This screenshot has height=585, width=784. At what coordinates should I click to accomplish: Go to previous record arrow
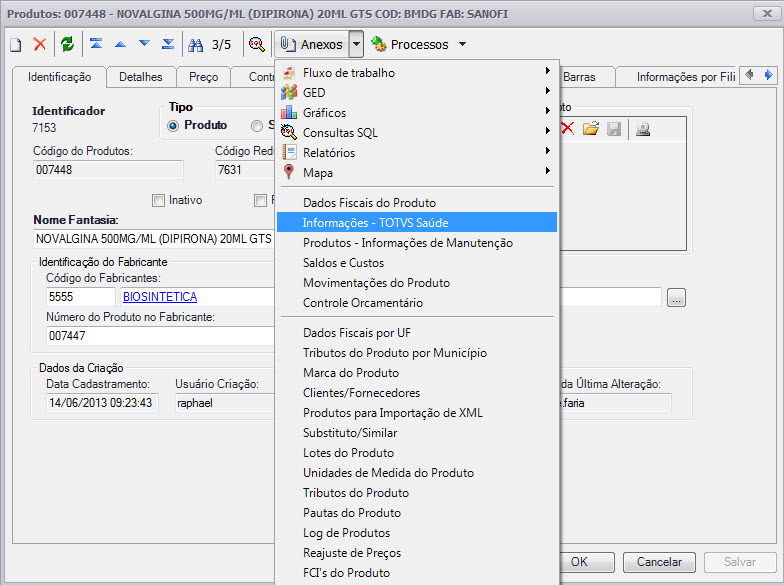point(120,44)
